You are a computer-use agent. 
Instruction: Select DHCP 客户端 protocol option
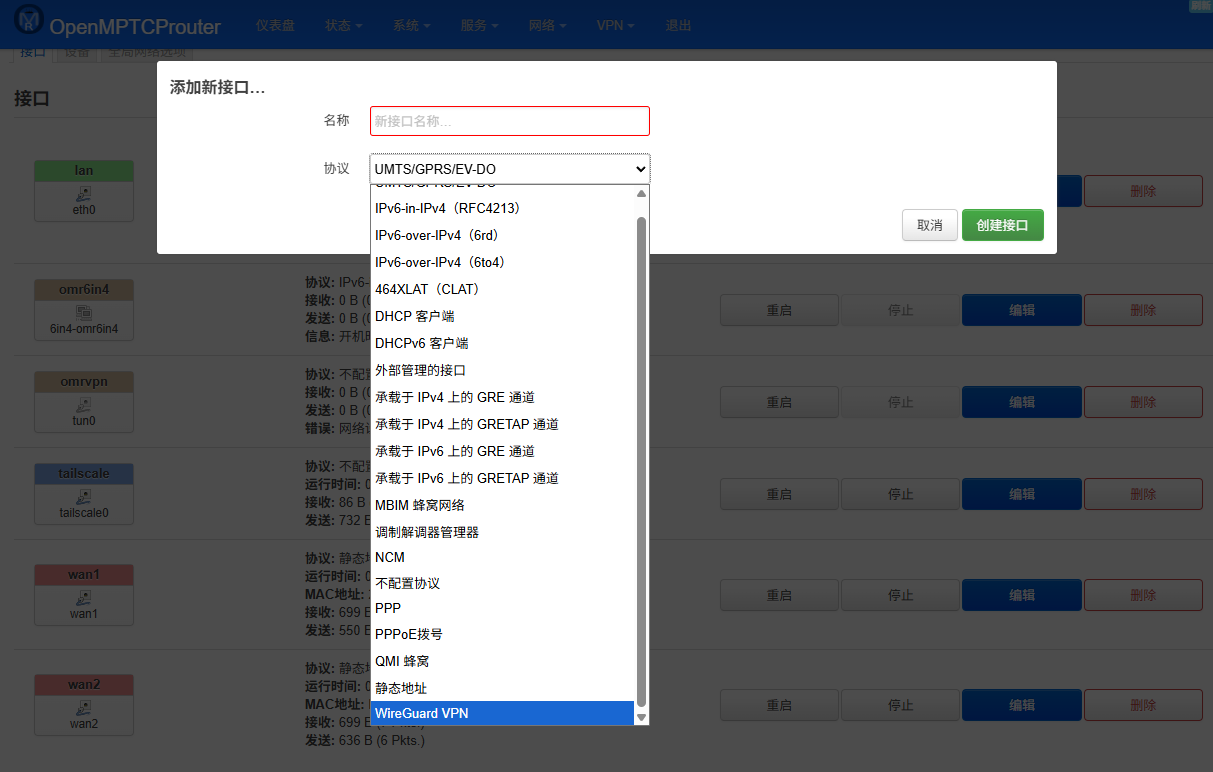tap(502, 316)
